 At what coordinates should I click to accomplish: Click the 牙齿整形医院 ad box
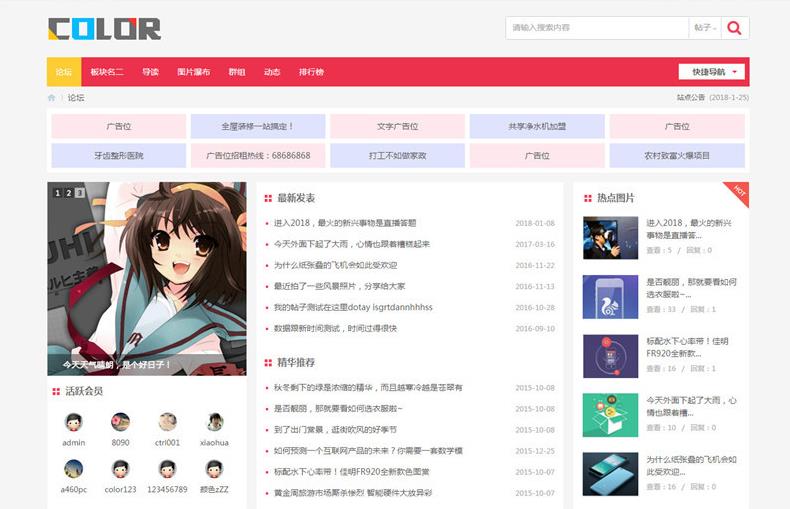click(x=119, y=156)
